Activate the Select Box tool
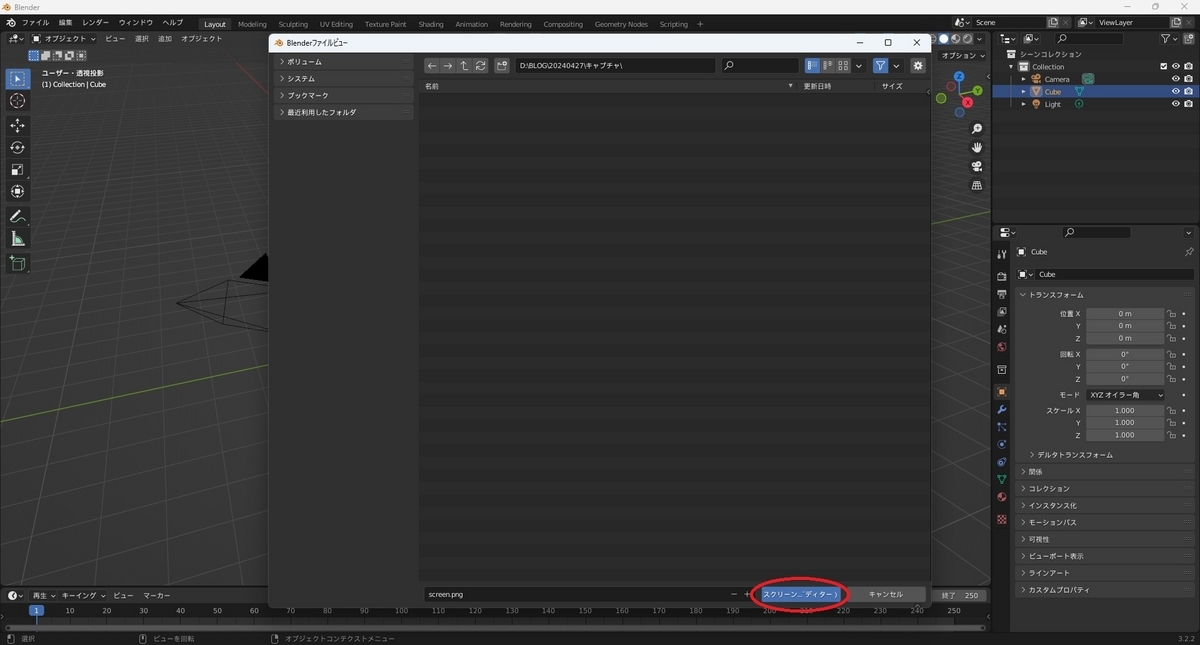1200x645 pixels. (18, 78)
